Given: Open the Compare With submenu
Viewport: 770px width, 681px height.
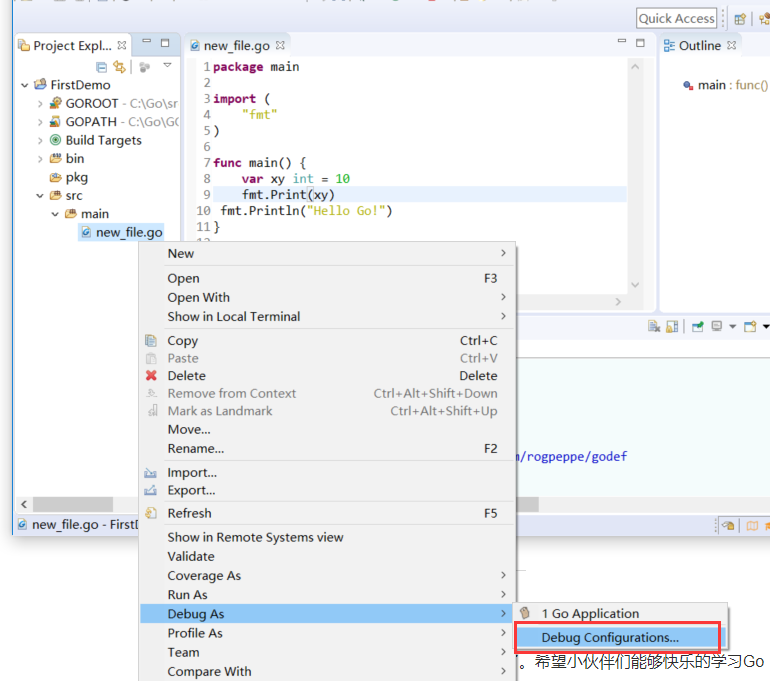Looking at the screenshot, I should click(328, 672).
